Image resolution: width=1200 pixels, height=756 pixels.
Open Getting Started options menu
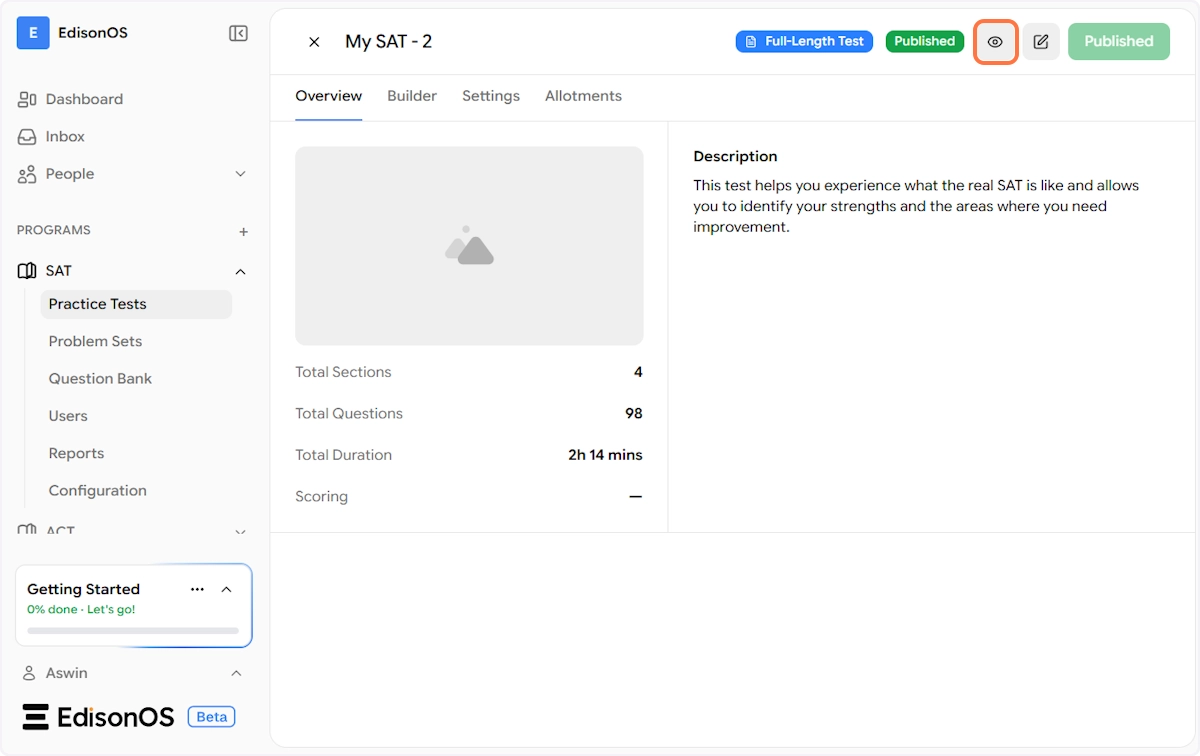(197, 589)
